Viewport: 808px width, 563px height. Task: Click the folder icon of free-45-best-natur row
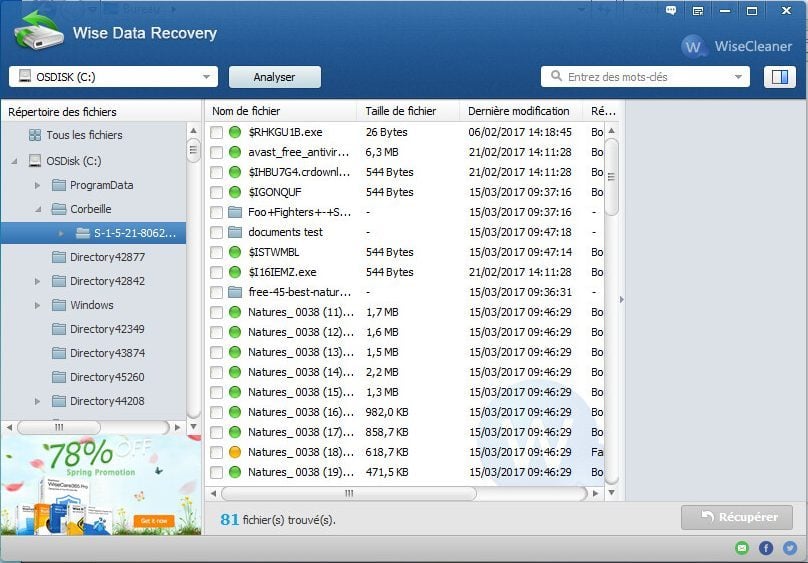[x=235, y=292]
